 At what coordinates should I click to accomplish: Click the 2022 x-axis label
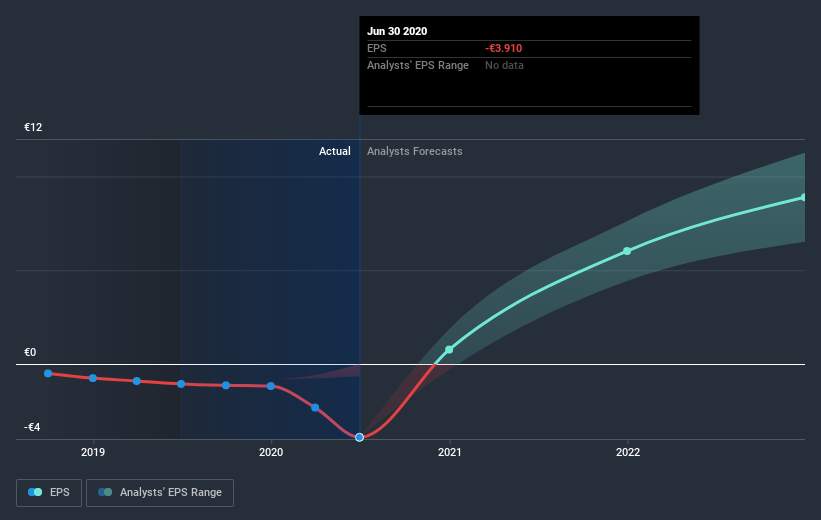[628, 452]
